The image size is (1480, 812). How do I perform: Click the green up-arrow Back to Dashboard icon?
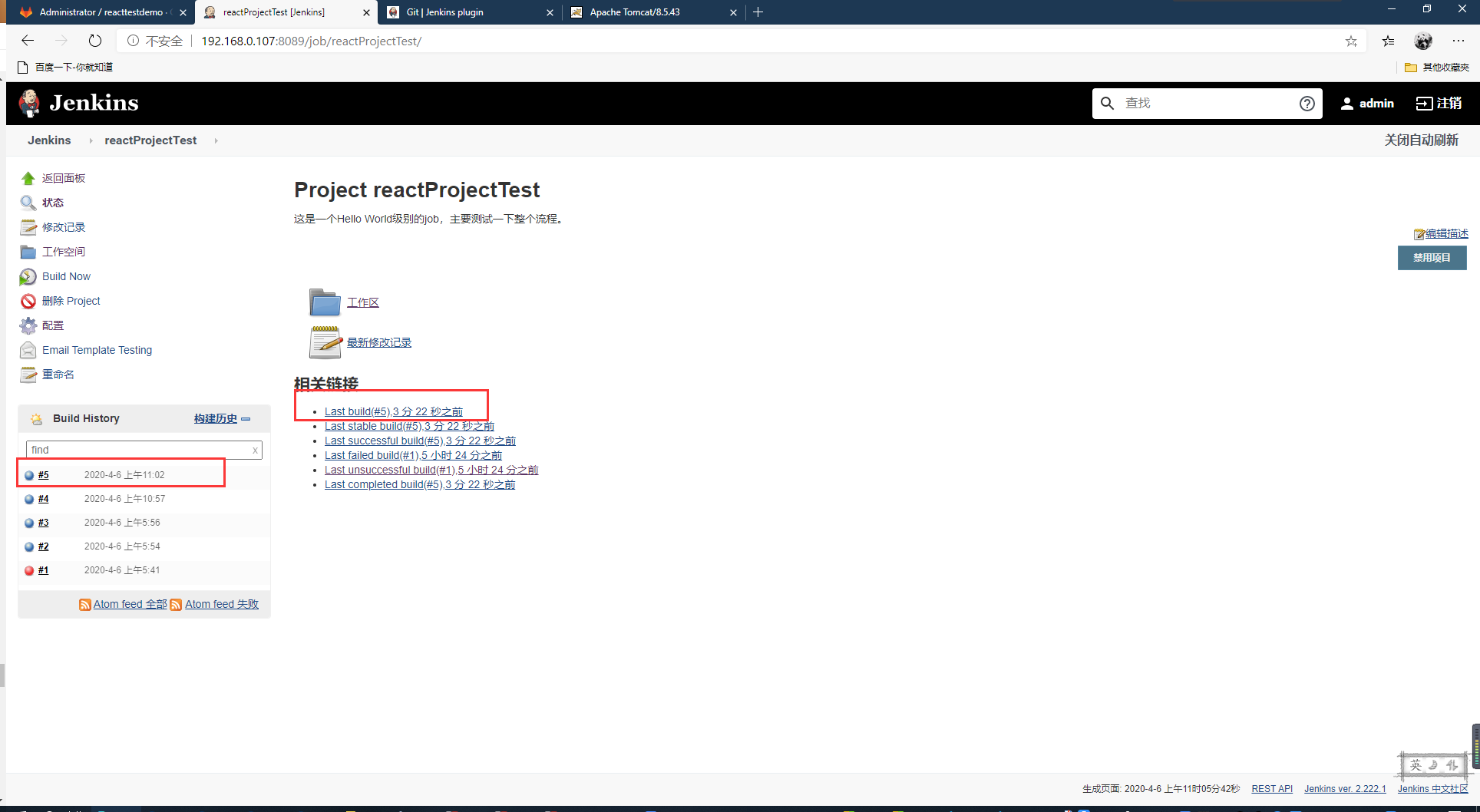28,178
